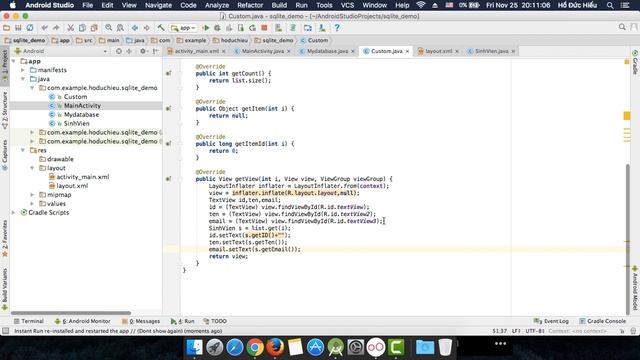Click the scroll from source target icon

pyautogui.click(x=119, y=51)
